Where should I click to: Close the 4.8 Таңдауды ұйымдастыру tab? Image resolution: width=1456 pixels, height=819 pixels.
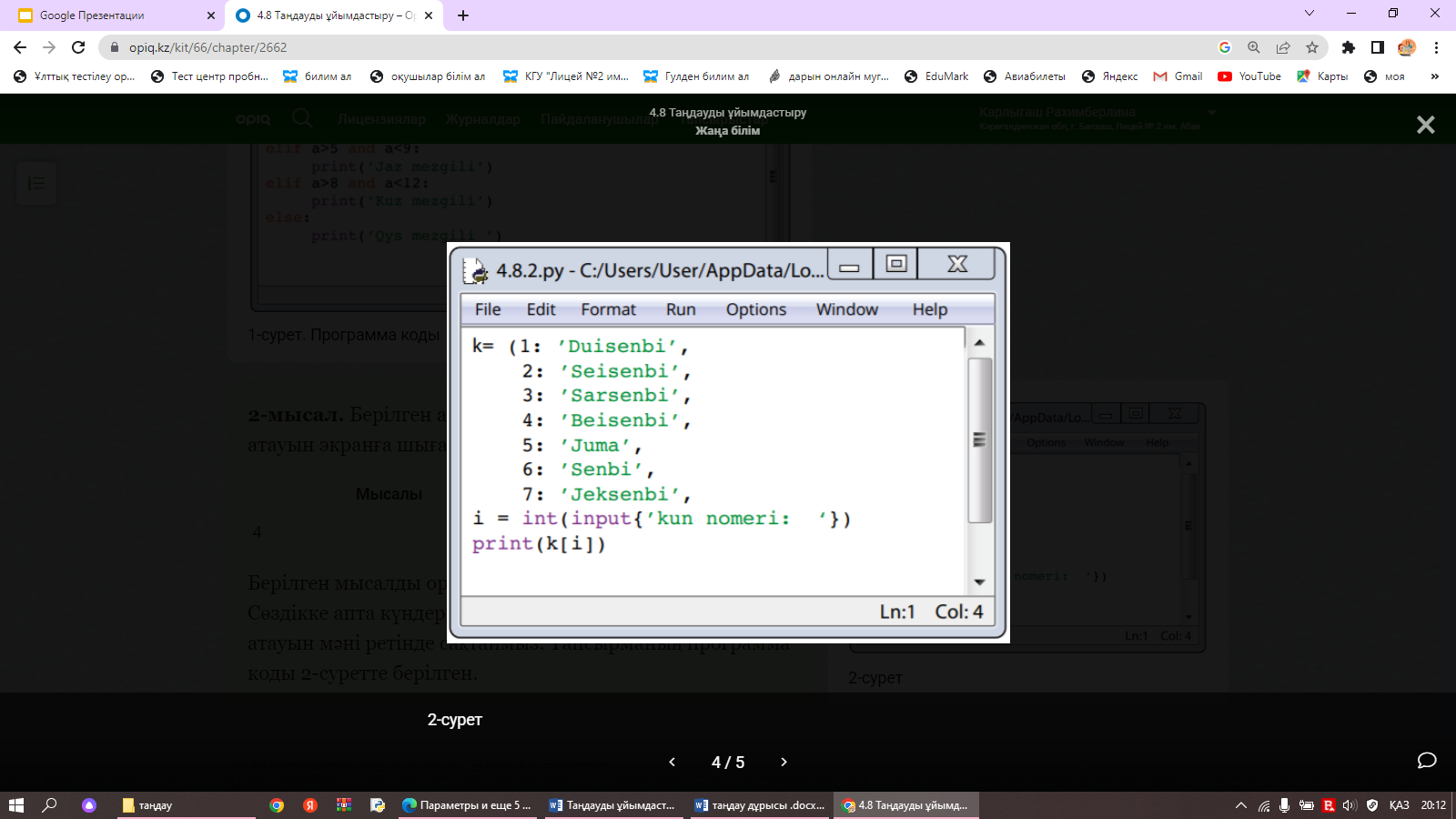coord(429,15)
